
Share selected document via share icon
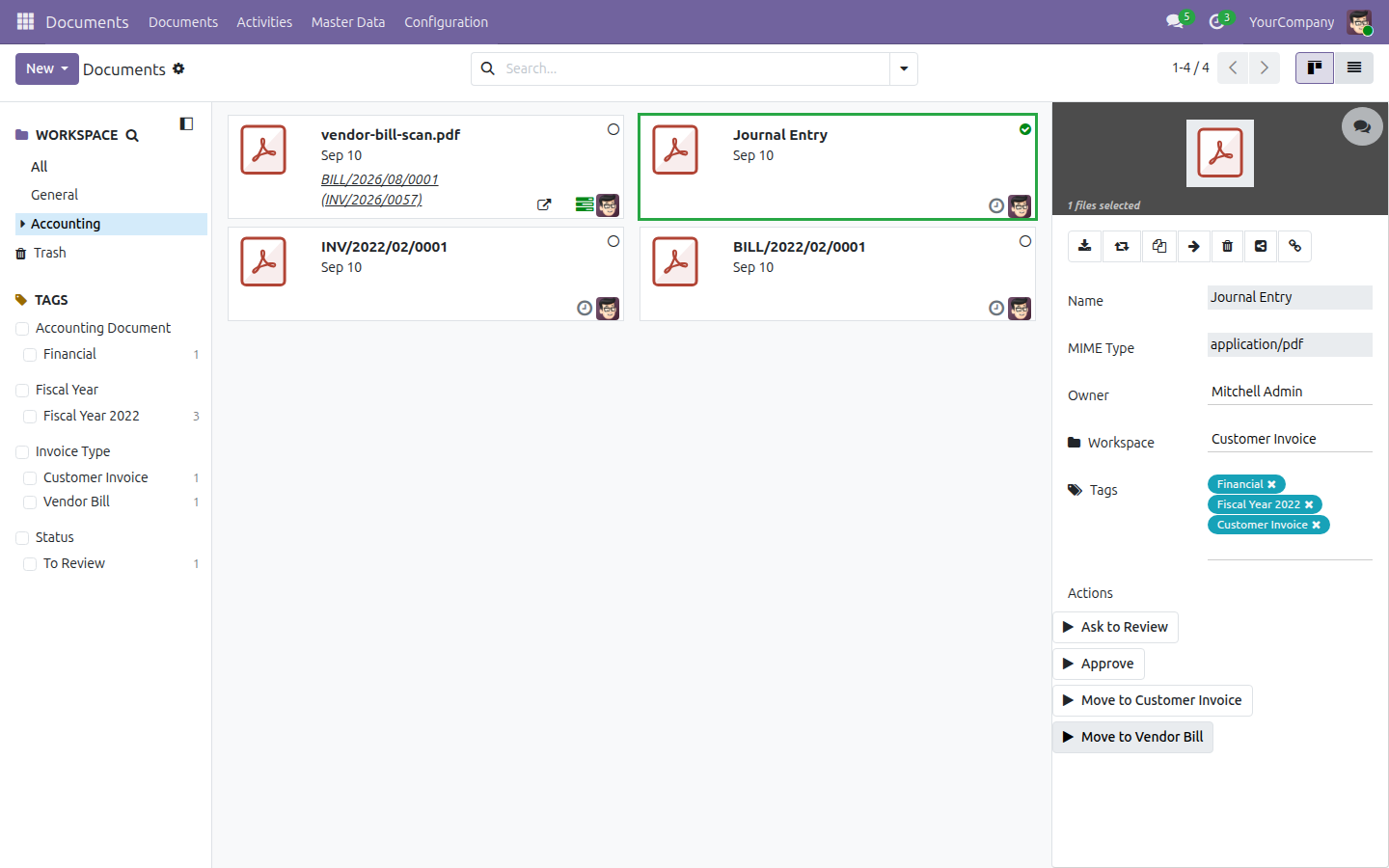coord(1261,246)
